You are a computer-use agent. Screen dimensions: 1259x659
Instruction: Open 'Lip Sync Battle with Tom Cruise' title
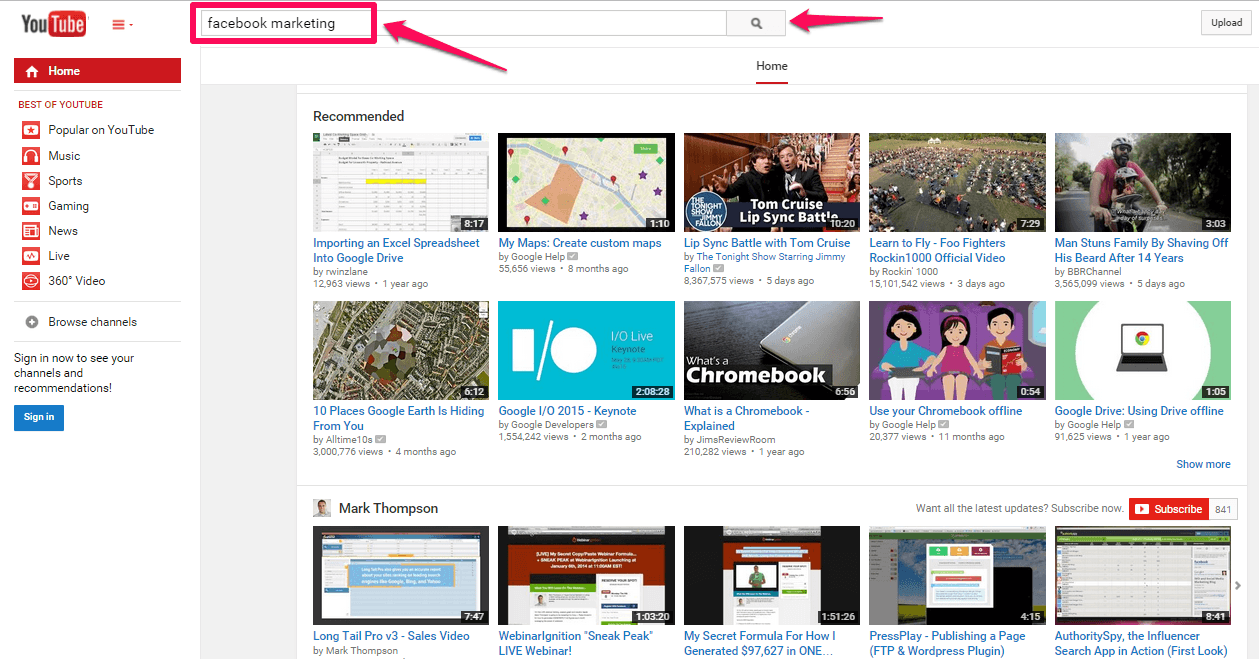pyautogui.click(x=767, y=243)
